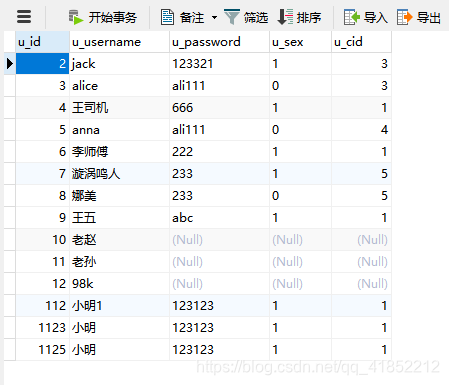The width and height of the screenshot is (449, 385).
Task: Select the u_sex cell 0 for 娜美
Action: click(300, 196)
